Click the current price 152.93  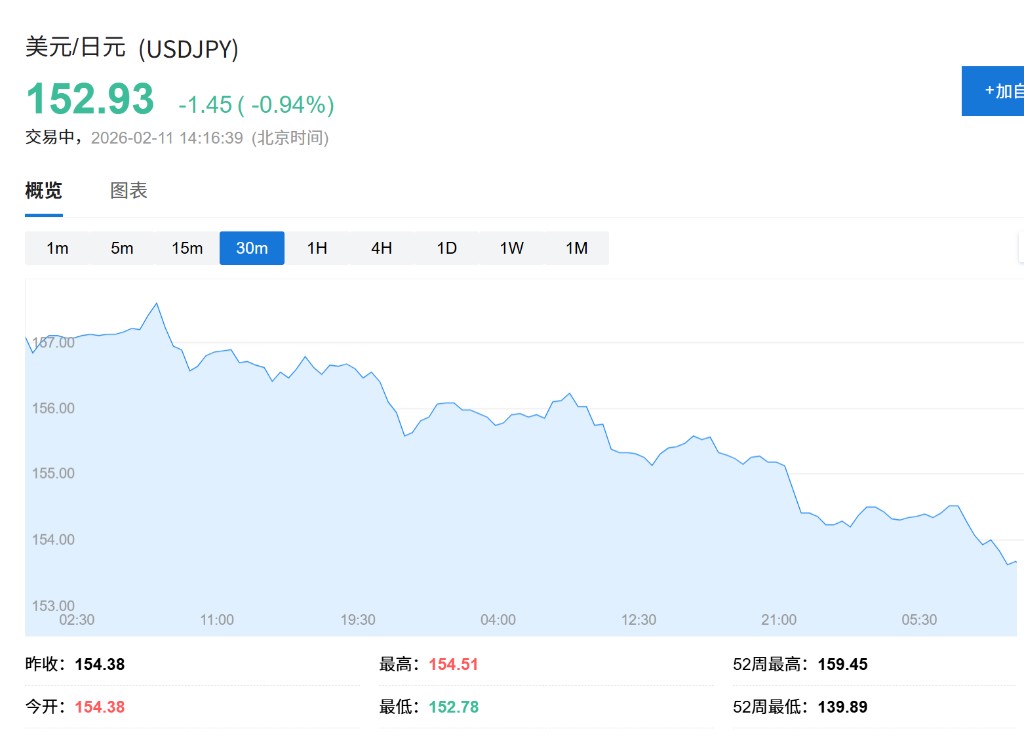click(90, 100)
